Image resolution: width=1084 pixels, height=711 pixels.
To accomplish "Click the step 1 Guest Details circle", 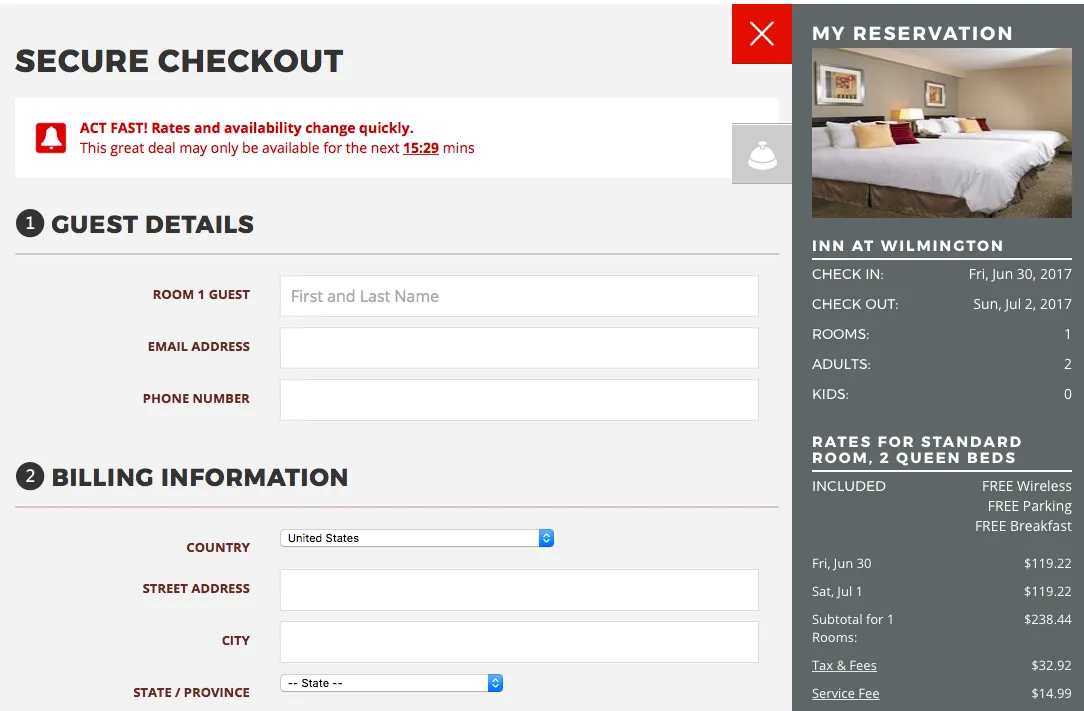I will (30, 223).
